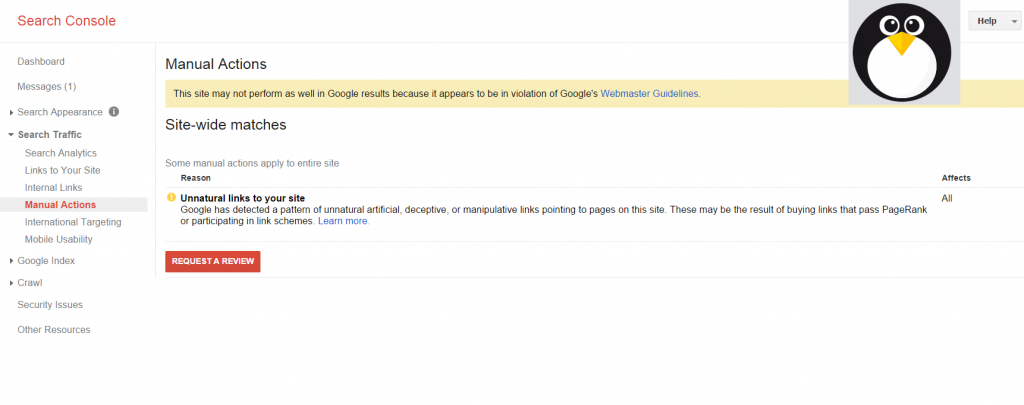Click the Manual Actions page heading
The width and height of the screenshot is (1024, 405).
point(216,64)
